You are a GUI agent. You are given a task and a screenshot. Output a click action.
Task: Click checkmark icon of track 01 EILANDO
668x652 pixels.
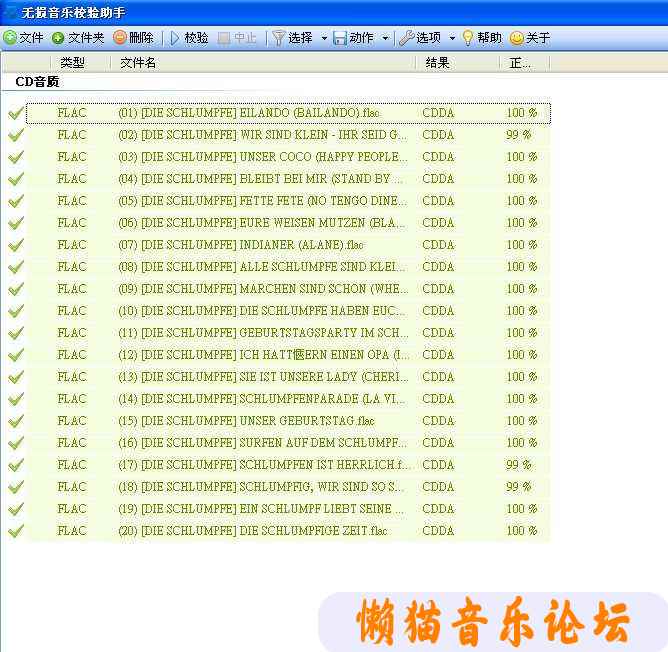pyautogui.click(x=16, y=113)
